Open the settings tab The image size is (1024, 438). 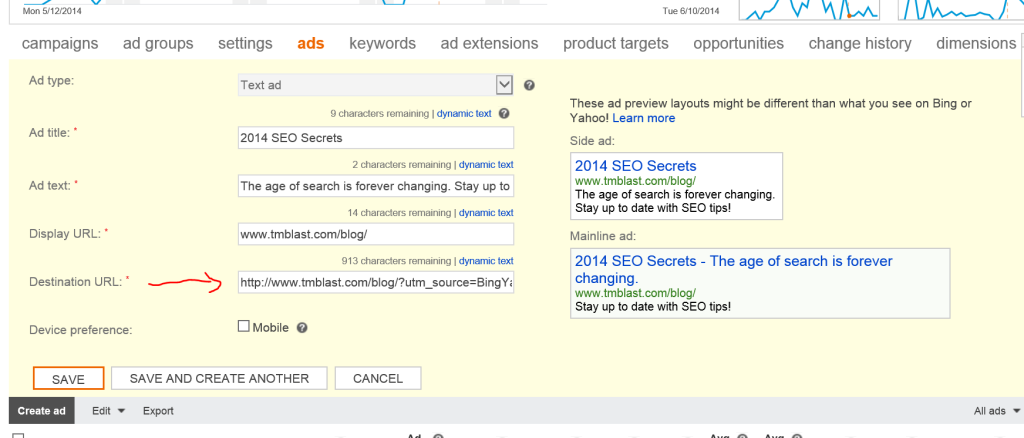pos(245,44)
